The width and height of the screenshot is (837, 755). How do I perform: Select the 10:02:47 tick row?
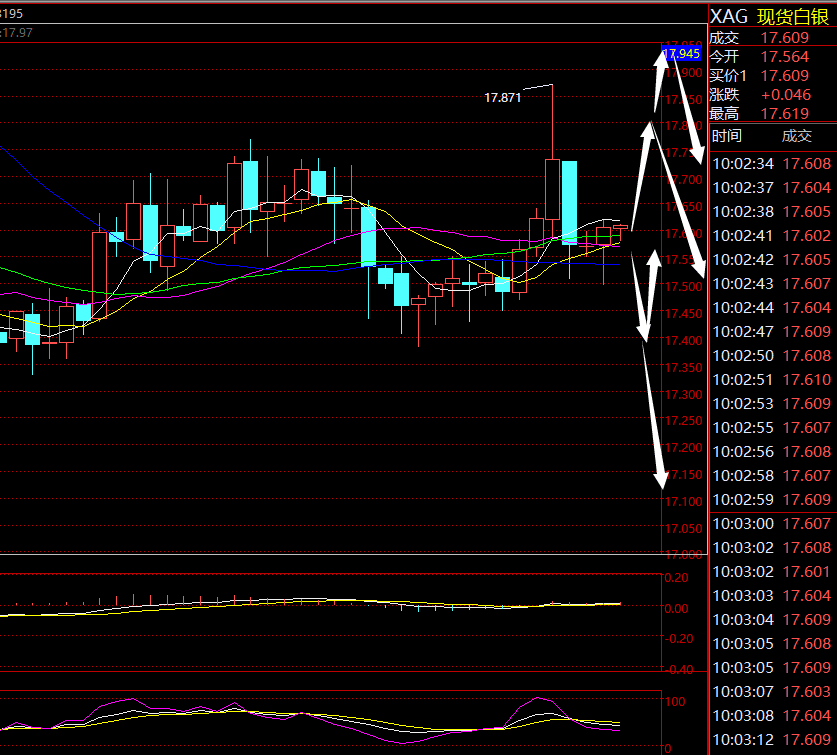pyautogui.click(x=772, y=332)
